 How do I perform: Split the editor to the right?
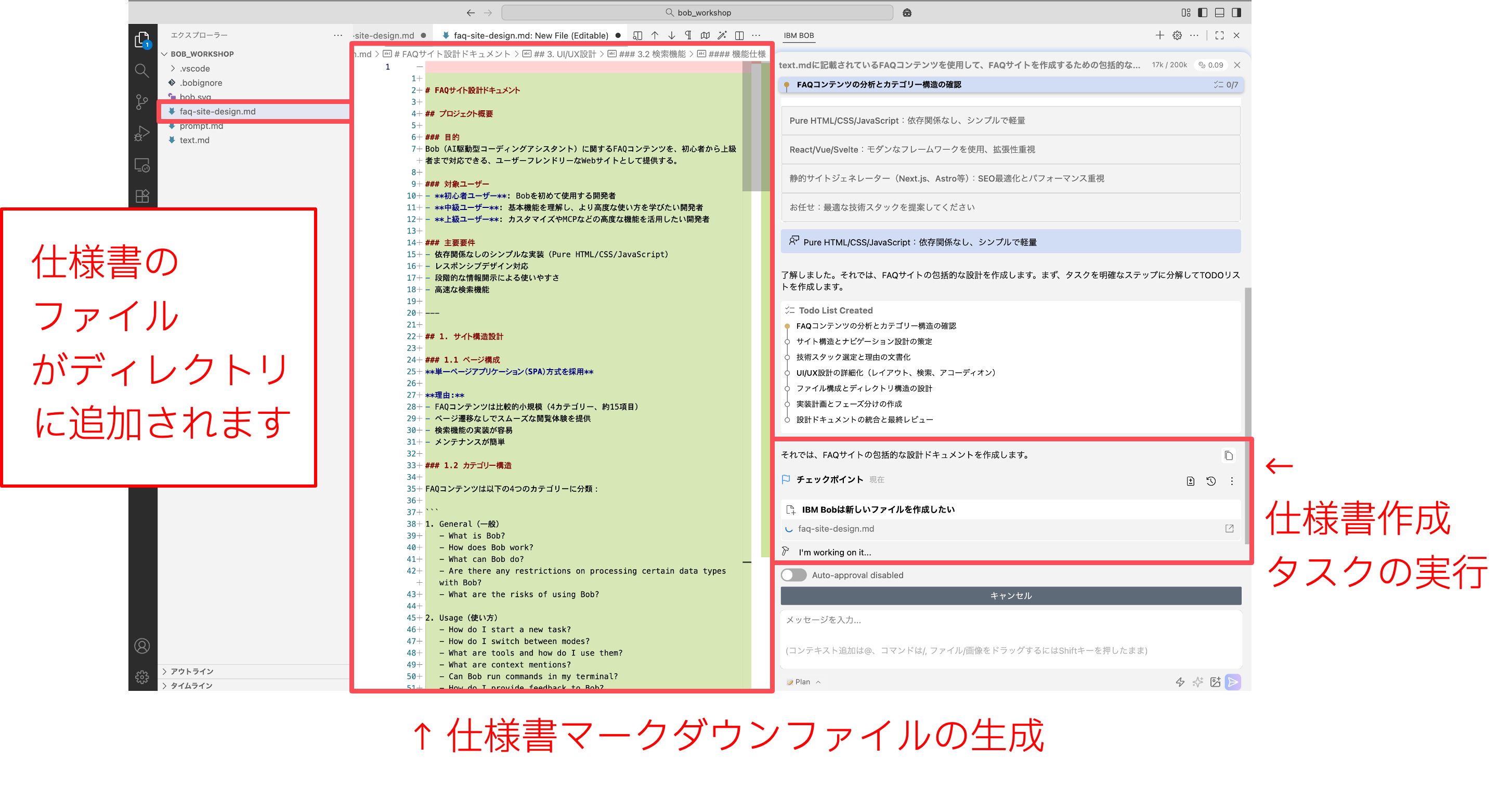pos(739,35)
